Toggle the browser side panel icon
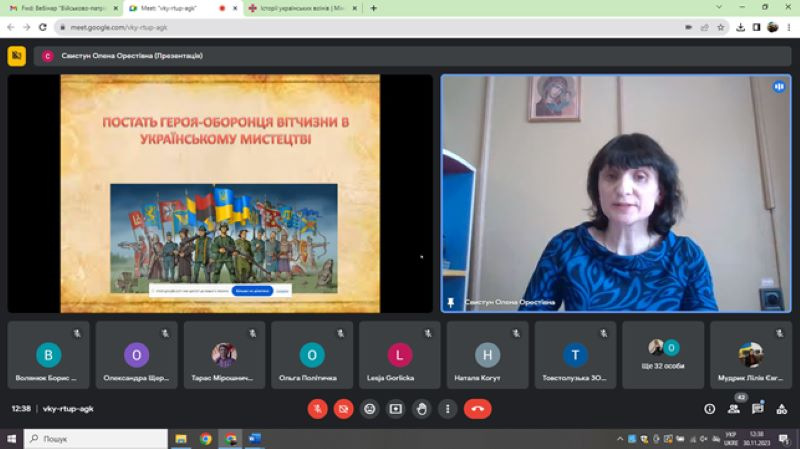 point(756,27)
